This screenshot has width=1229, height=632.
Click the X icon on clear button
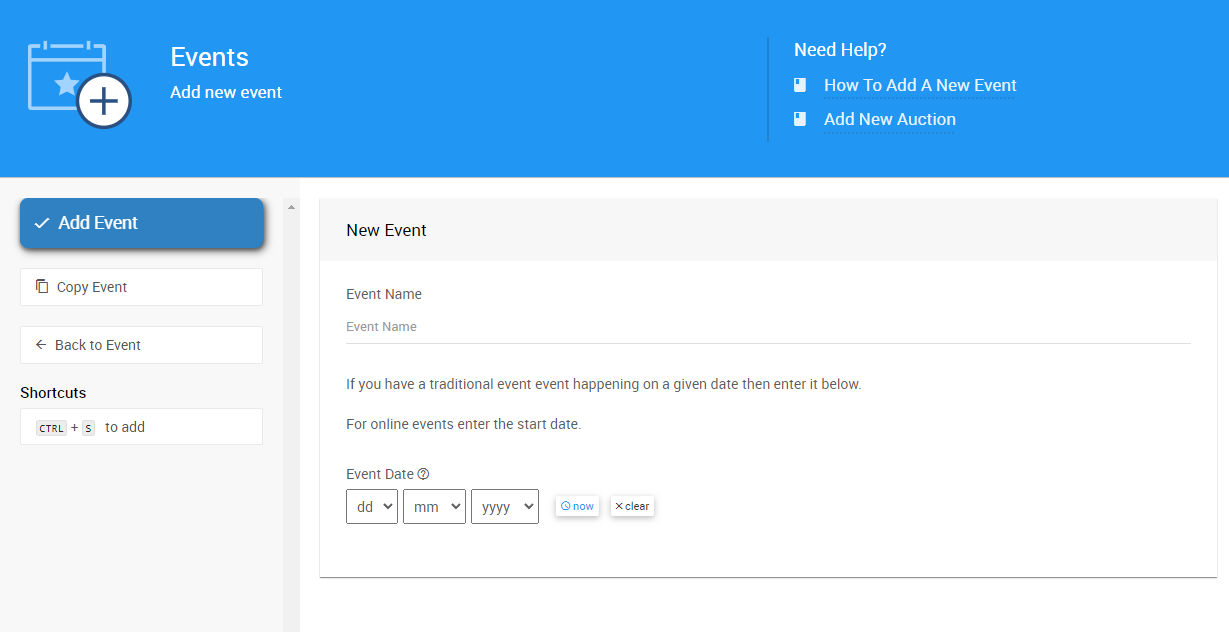619,506
